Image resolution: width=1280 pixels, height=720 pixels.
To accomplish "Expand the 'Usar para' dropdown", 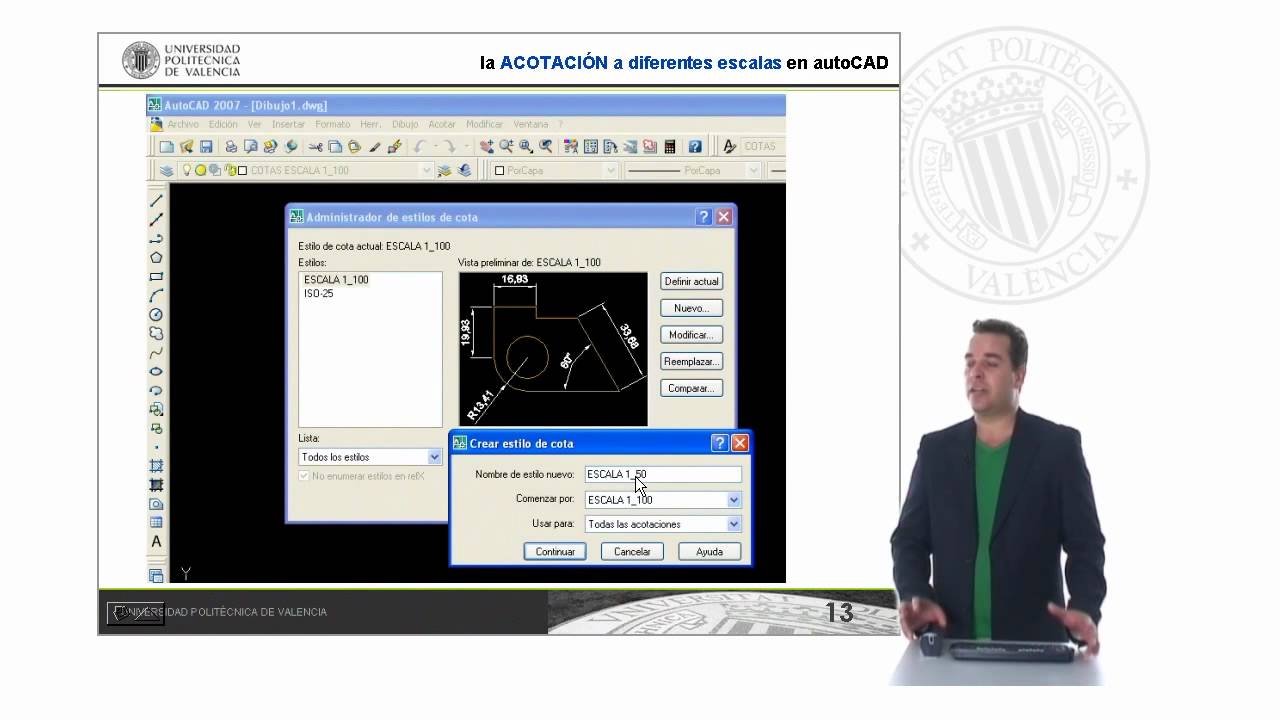I will point(734,524).
